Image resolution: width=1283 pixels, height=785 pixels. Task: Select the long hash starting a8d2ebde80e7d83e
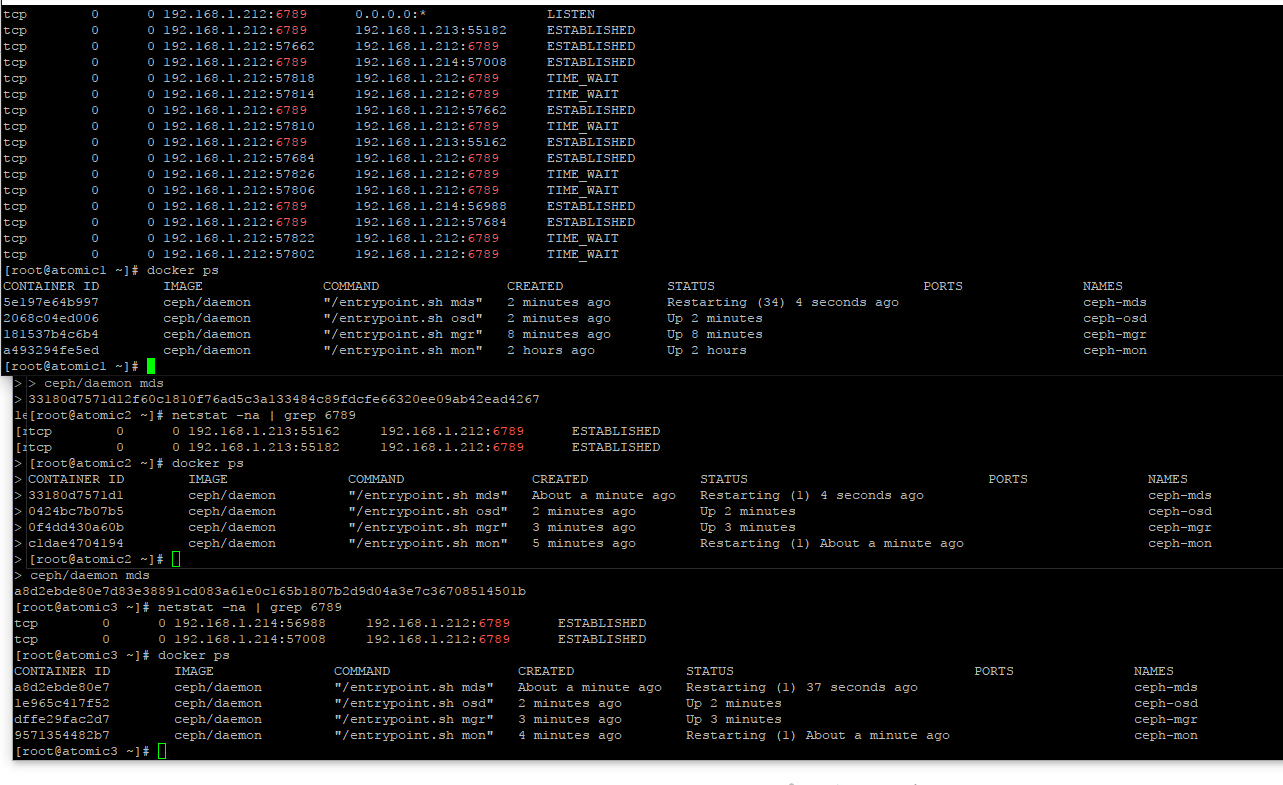270,591
